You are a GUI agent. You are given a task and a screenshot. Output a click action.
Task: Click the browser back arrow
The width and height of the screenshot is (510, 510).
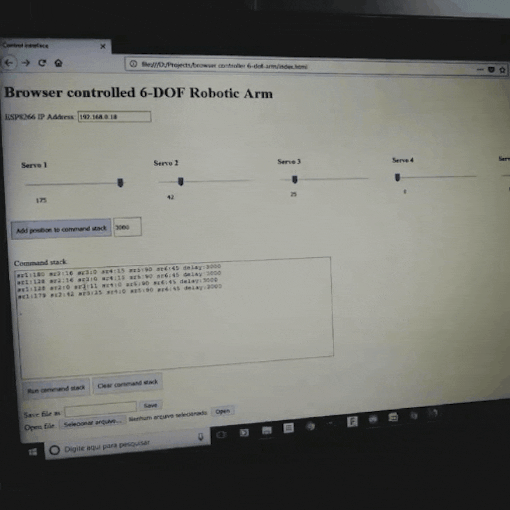(x=9, y=62)
